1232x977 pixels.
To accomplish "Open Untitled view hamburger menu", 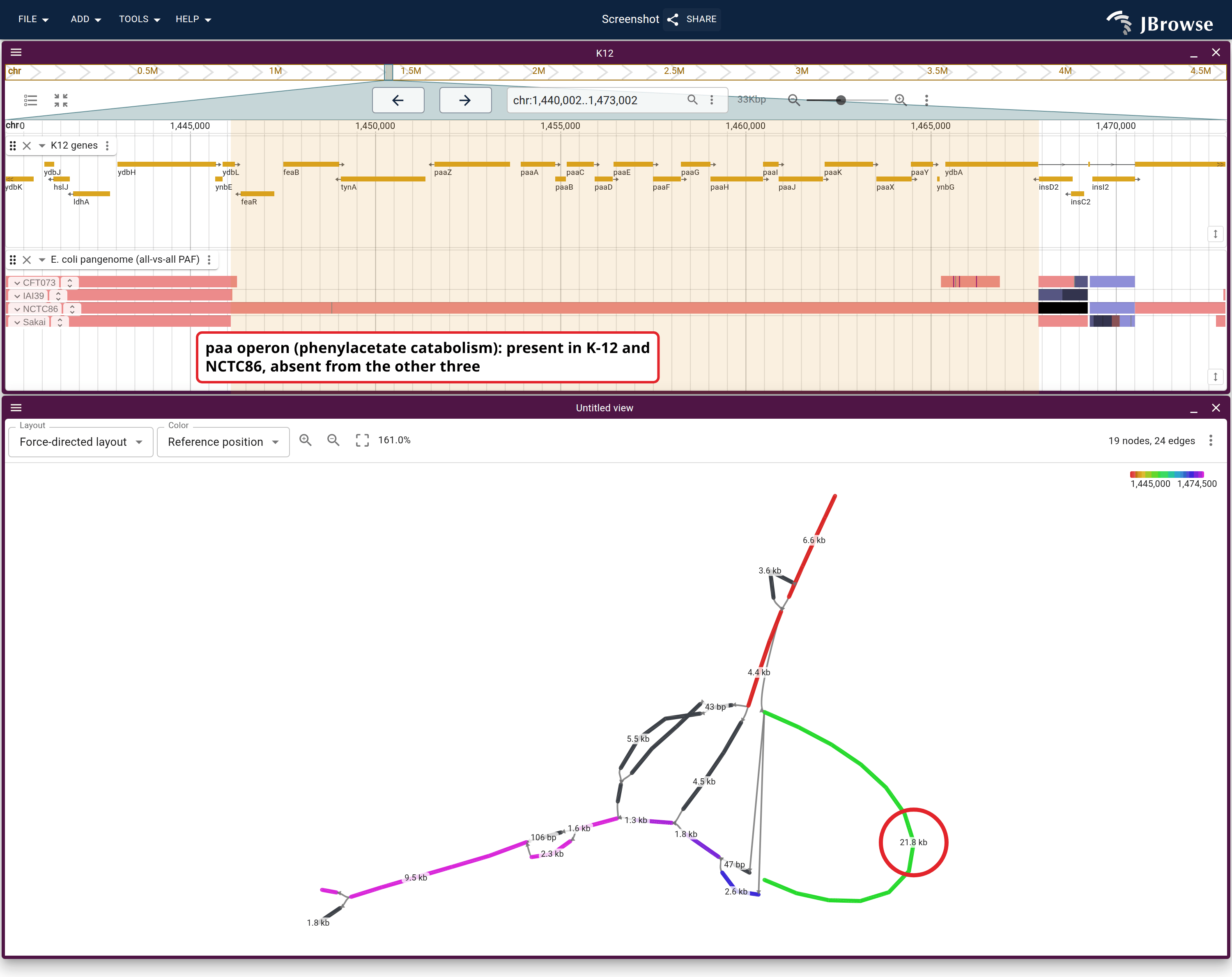I will coord(16,408).
